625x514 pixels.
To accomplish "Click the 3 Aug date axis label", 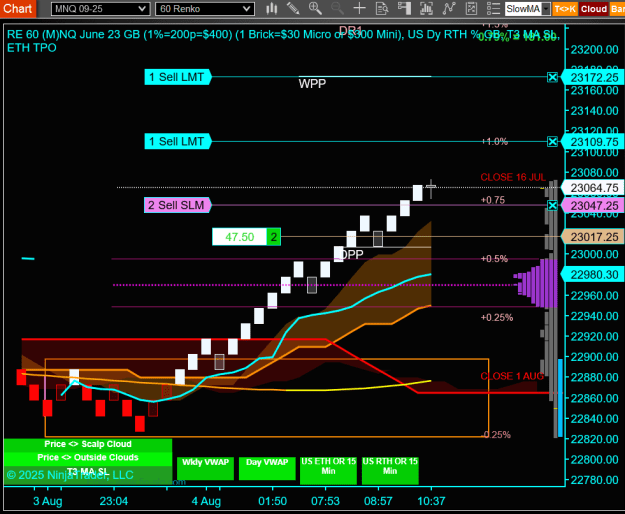I will (47, 501).
